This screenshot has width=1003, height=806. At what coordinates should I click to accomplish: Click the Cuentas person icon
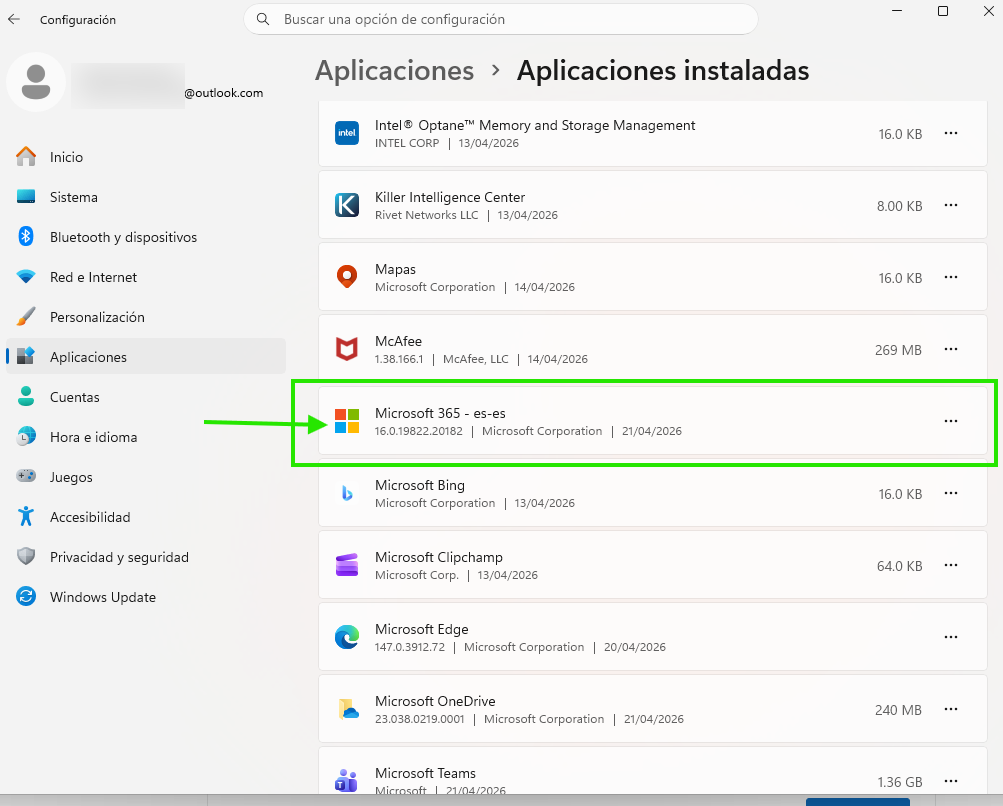click(26, 397)
